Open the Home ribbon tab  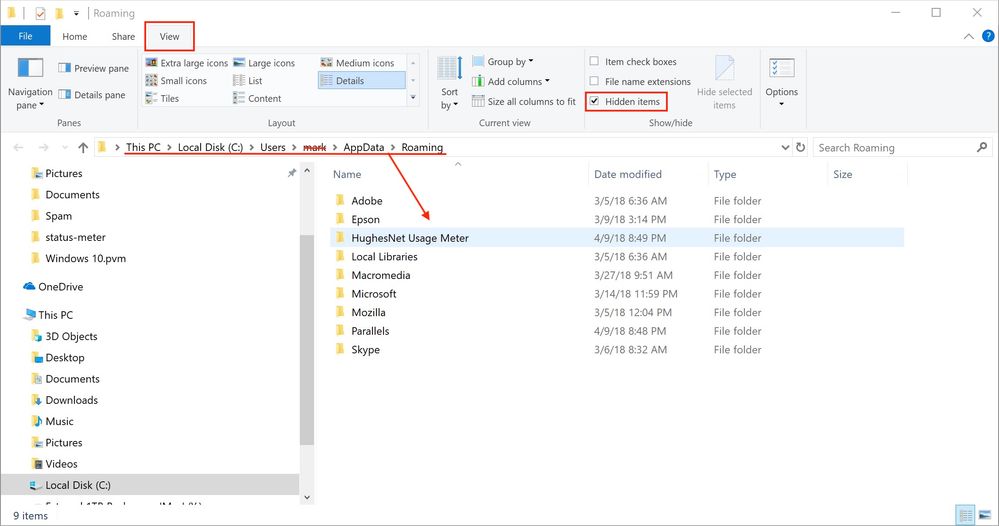click(75, 37)
